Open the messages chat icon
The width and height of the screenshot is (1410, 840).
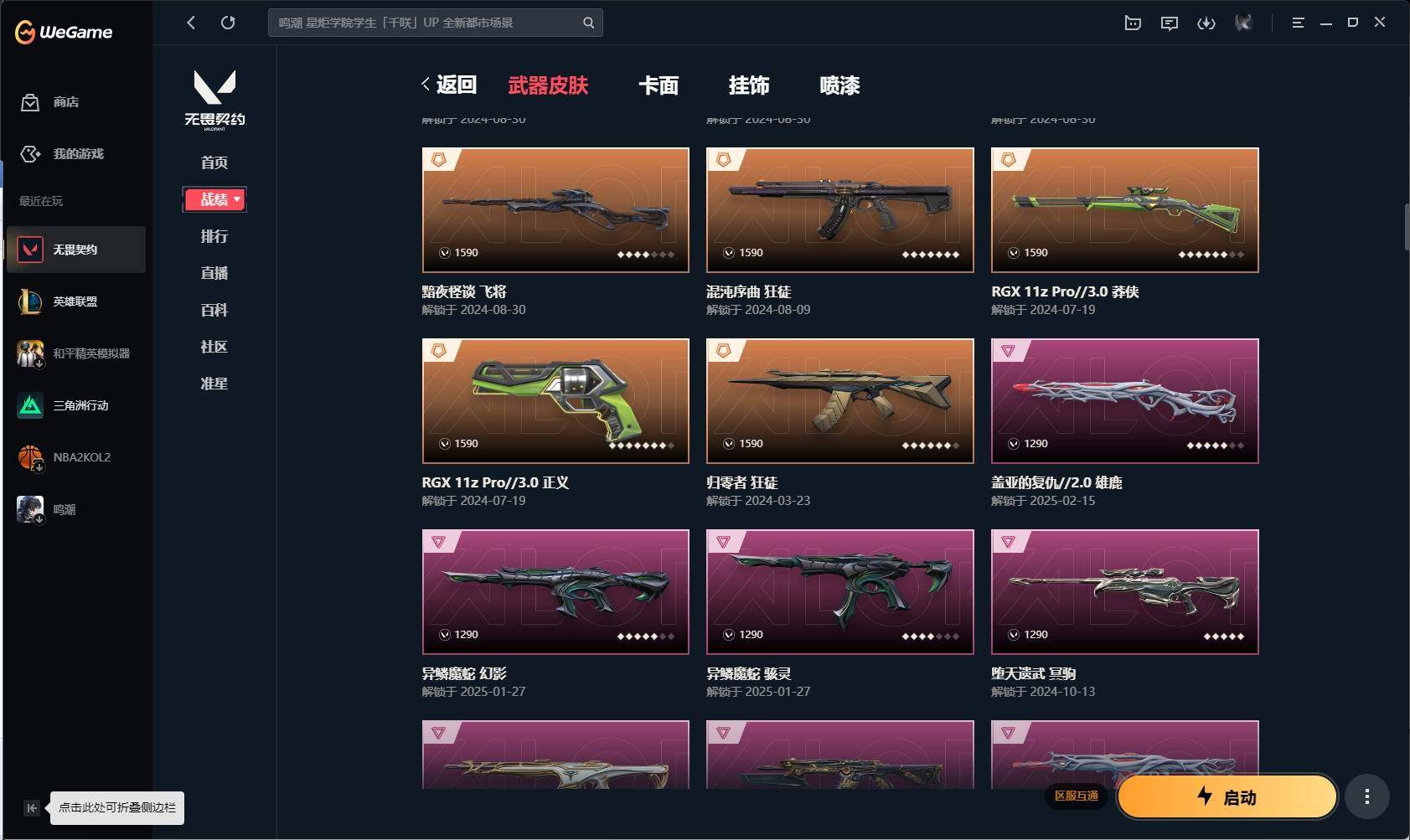tap(1170, 23)
